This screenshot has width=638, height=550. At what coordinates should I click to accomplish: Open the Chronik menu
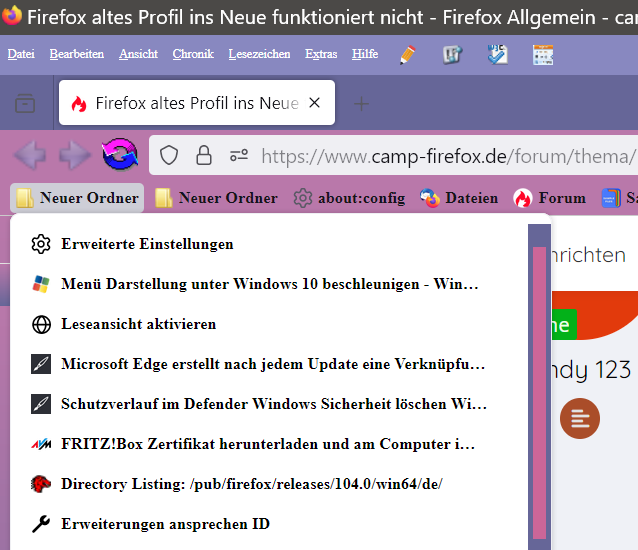193,54
